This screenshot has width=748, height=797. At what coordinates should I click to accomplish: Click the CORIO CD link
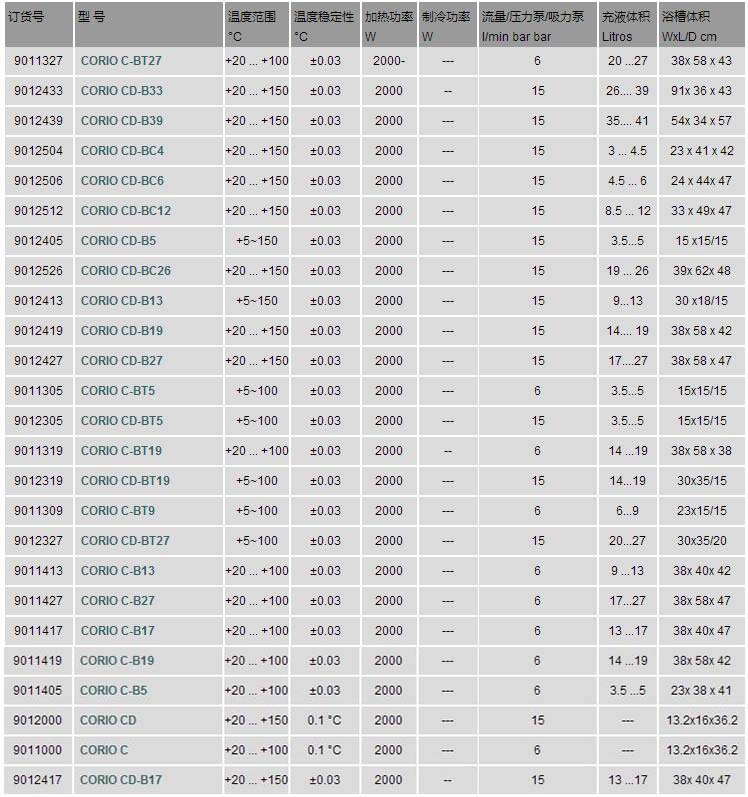pyautogui.click(x=108, y=720)
